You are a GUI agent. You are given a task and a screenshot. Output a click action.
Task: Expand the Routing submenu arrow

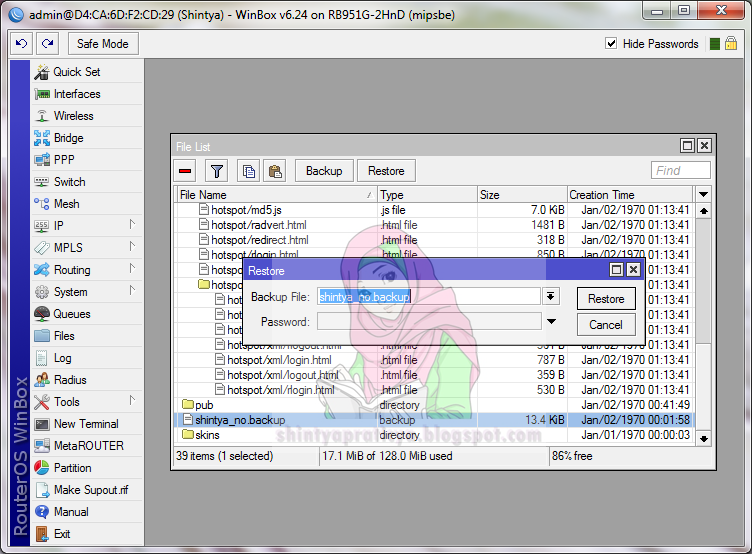point(132,269)
